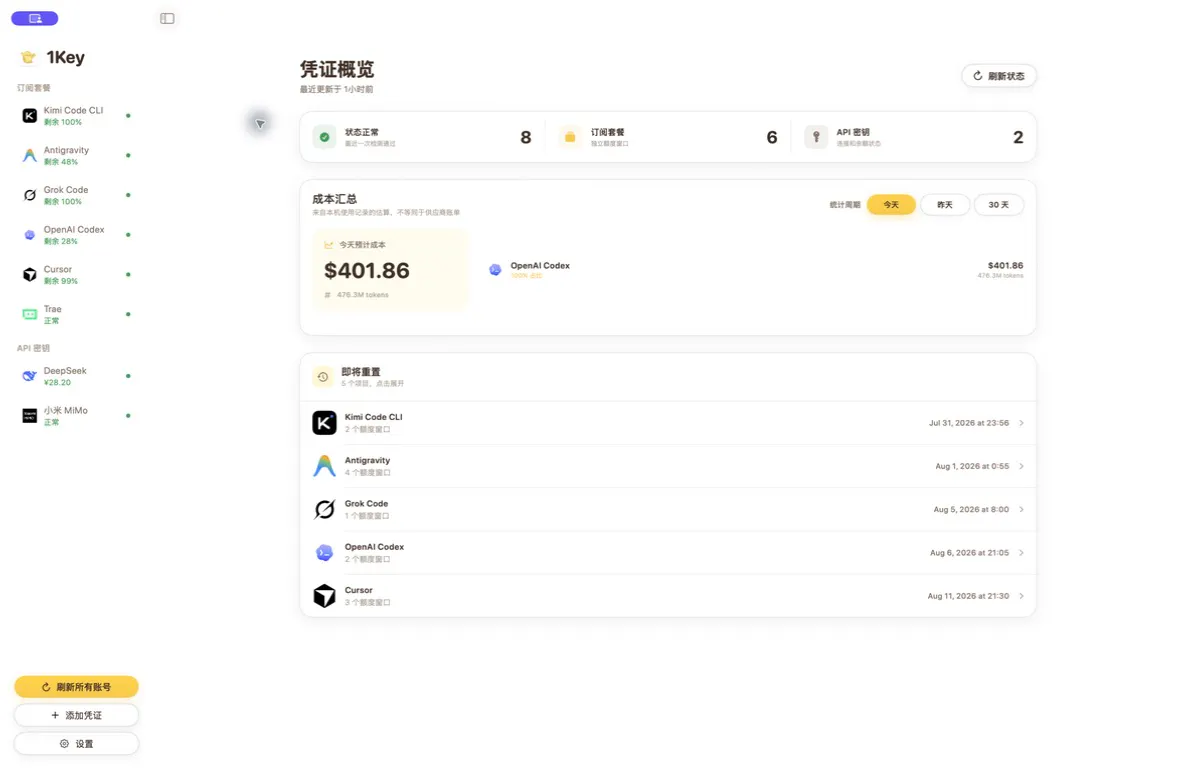Click OpenAI Codex $401.86 cost amount
Screen dimensions: 1189x768
coord(1005,265)
